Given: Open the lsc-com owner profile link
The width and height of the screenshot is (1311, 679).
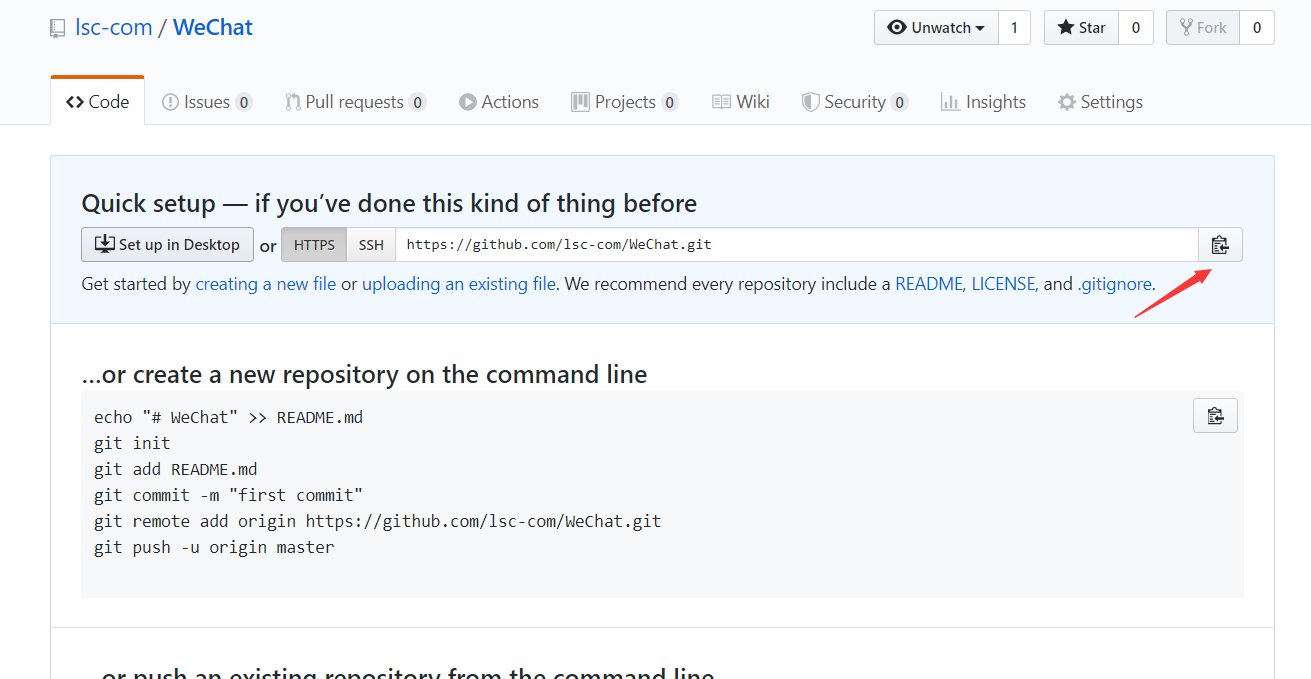Looking at the screenshot, I should 113,27.
